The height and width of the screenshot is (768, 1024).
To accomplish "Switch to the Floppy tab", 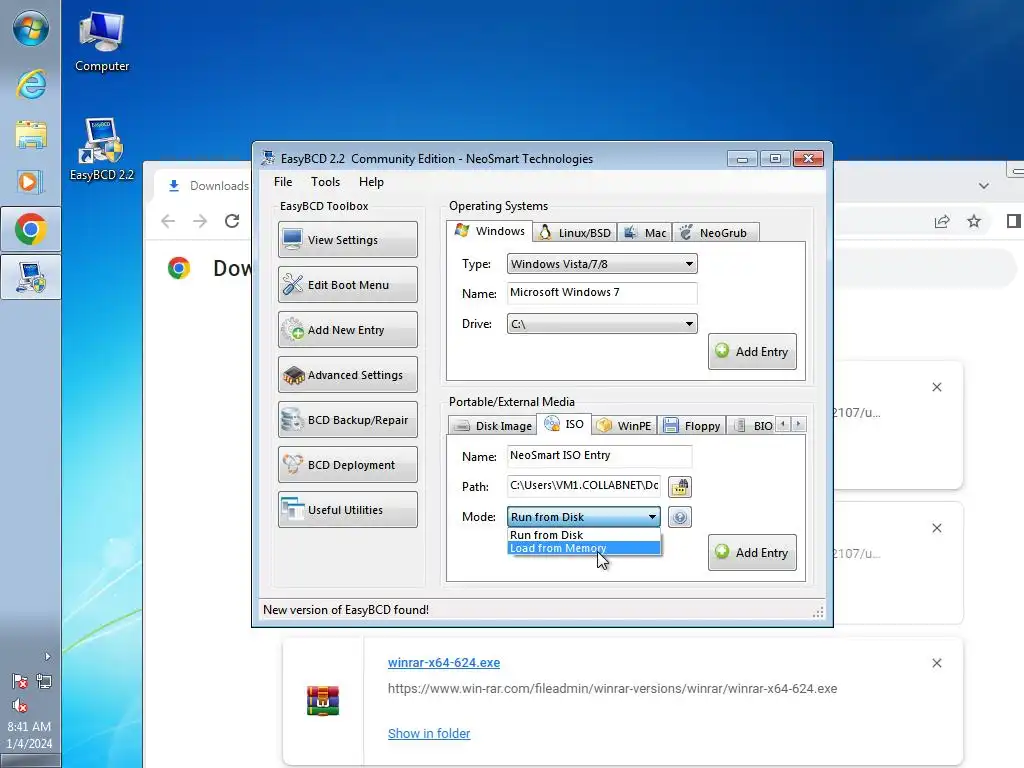I will point(692,426).
